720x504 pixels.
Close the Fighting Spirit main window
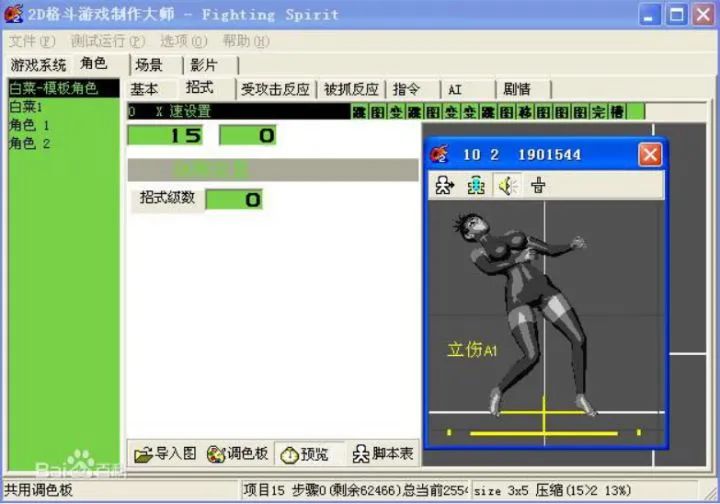[x=703, y=15]
